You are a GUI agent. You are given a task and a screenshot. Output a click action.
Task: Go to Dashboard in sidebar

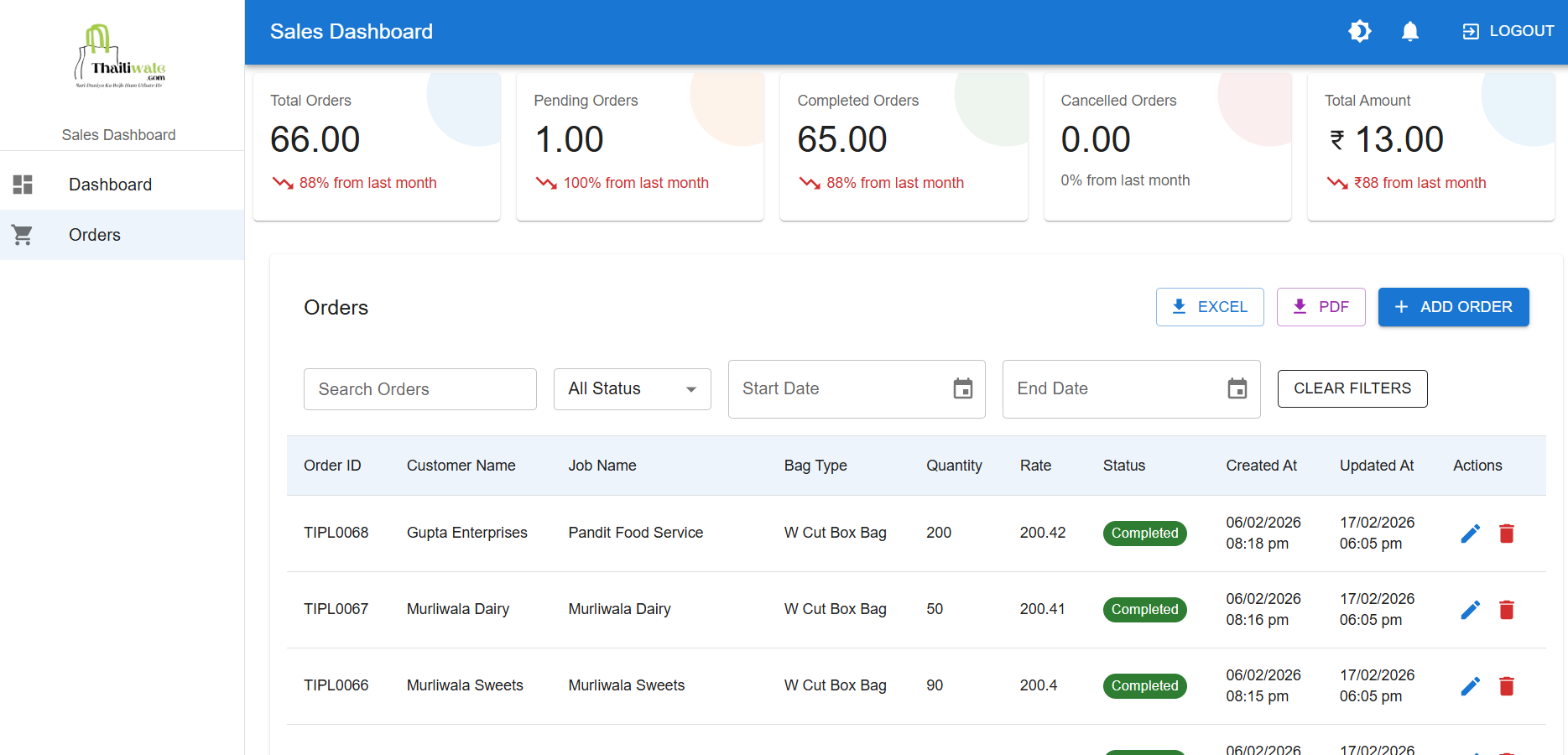point(110,185)
